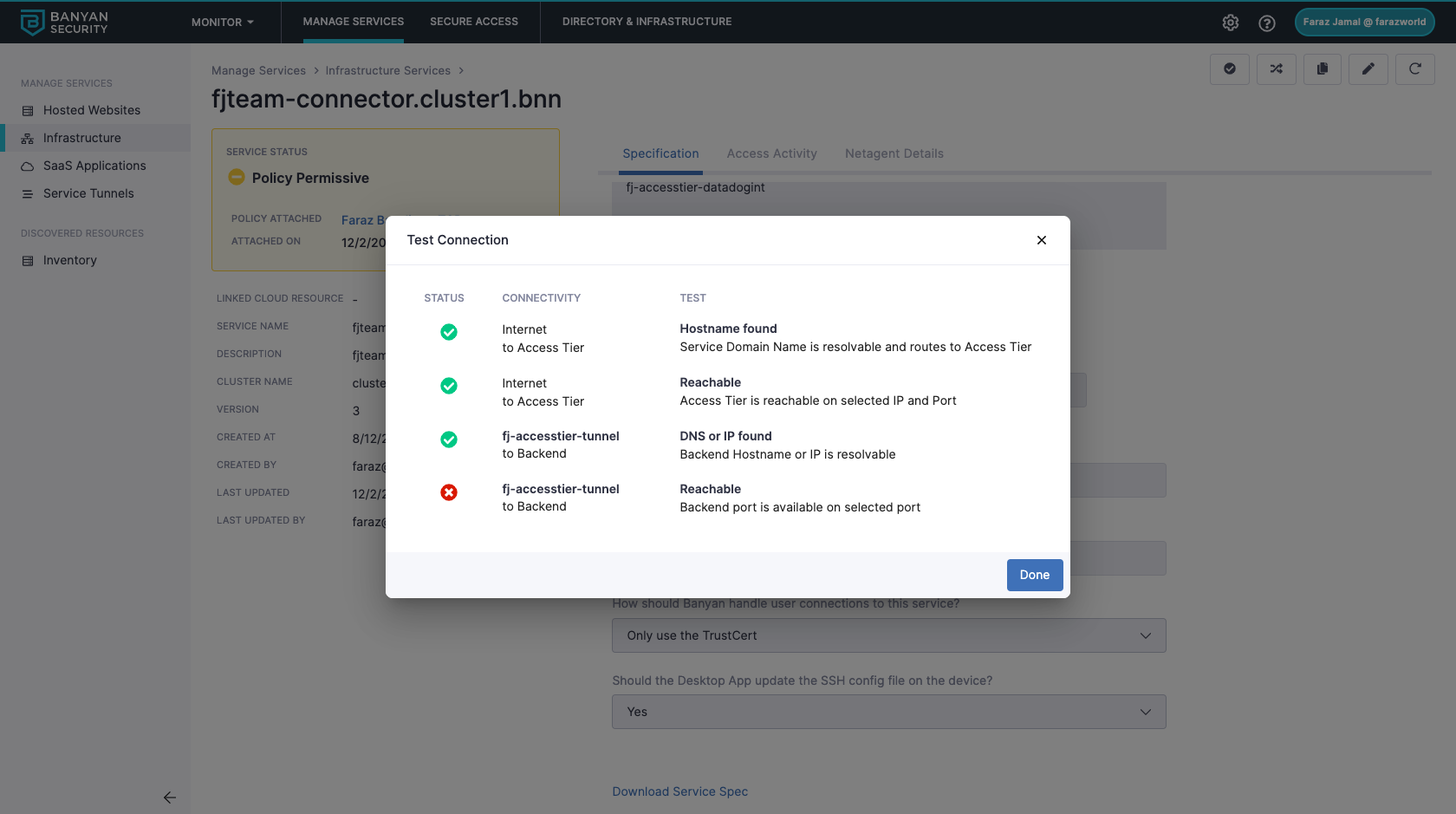This screenshot has height=814, width=1456.
Task: Click the Download Service Spec link
Action: point(679,791)
